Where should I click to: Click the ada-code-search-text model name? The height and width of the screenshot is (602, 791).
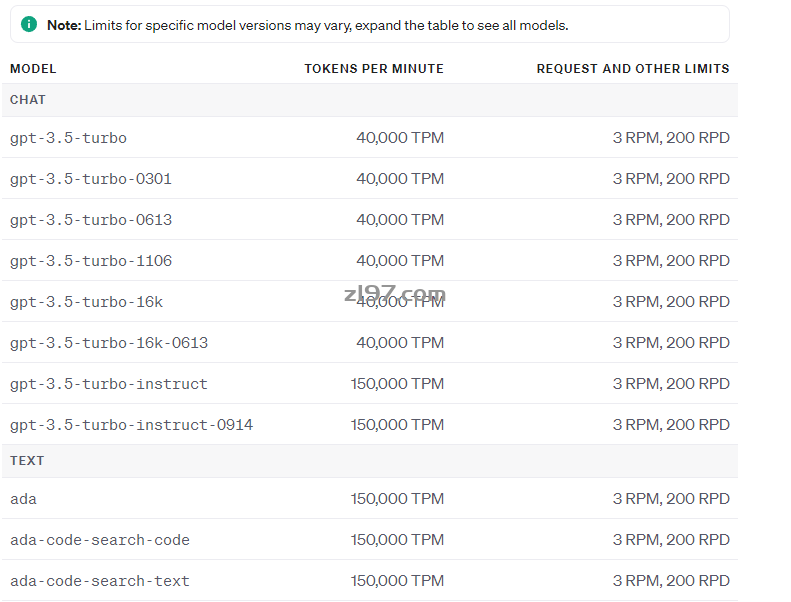(x=100, y=581)
